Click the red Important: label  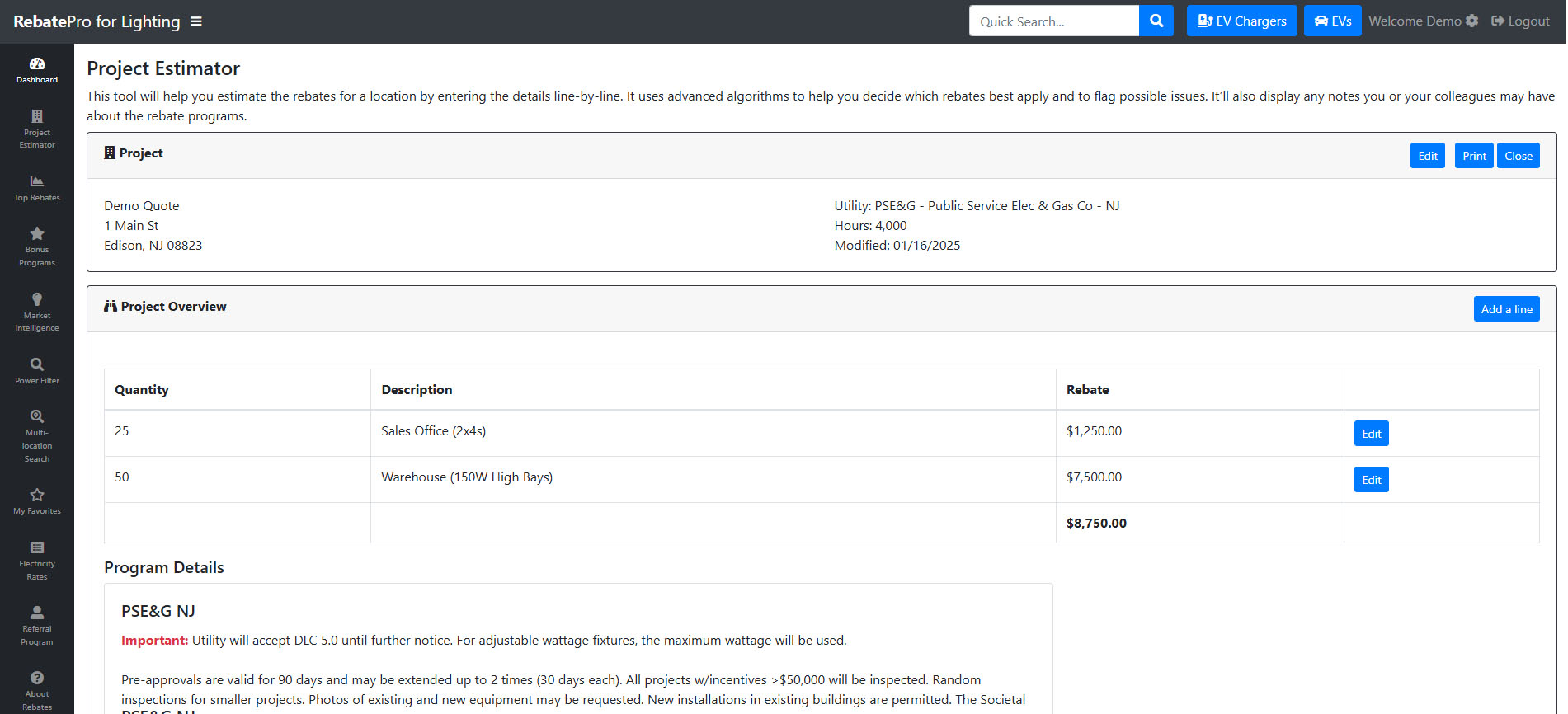155,640
